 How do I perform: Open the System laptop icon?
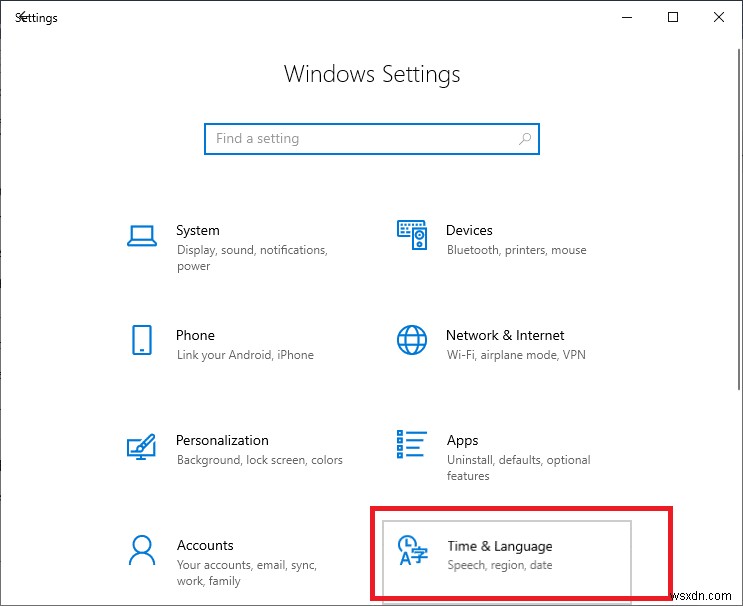(x=142, y=235)
